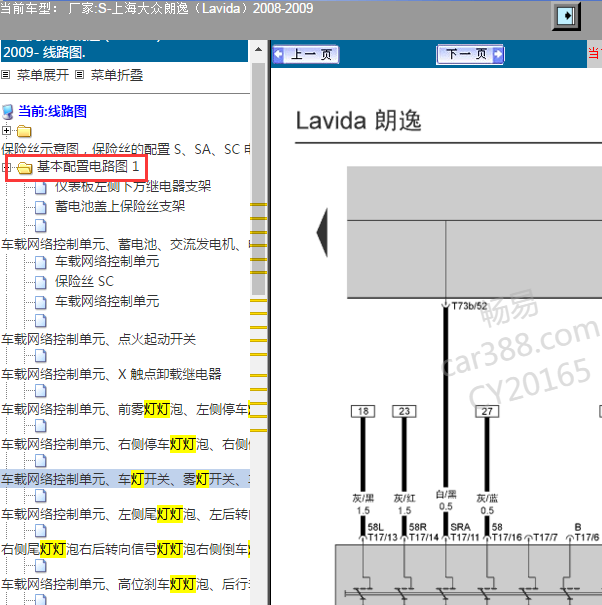Open 蓄电池盖上保险丝支架 page
Viewport: 602px width, 605px height.
(x=120, y=206)
